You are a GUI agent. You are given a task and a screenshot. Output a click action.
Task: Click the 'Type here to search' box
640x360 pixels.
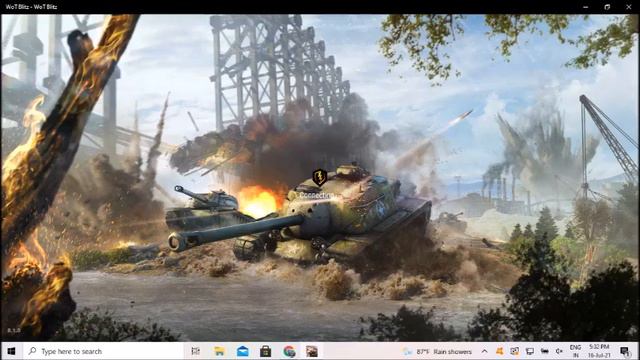coord(102,351)
